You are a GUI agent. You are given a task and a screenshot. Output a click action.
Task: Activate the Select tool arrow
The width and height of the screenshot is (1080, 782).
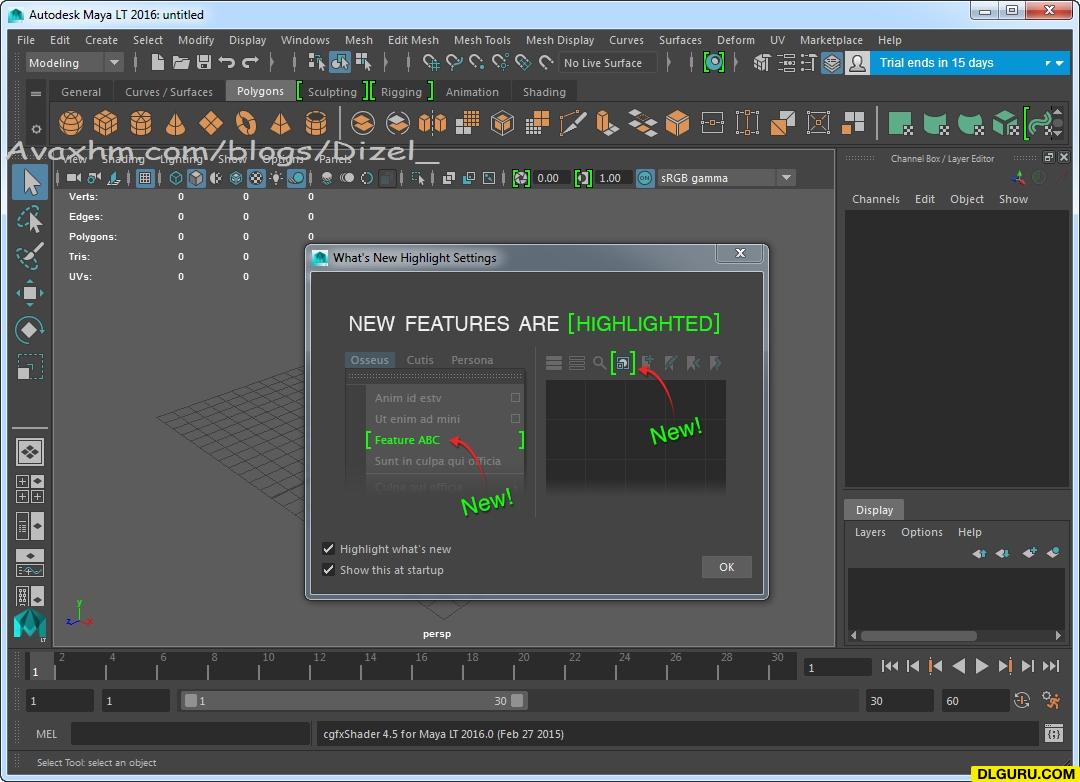click(30, 183)
